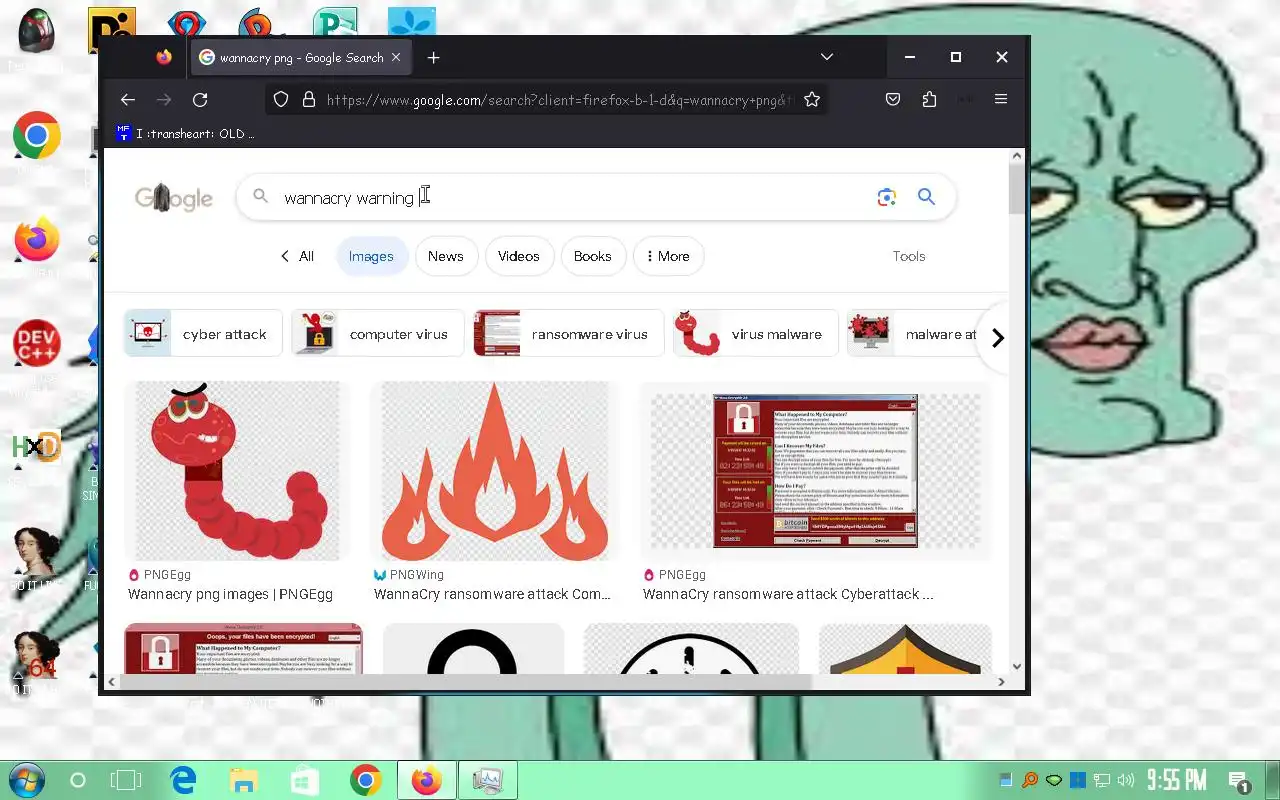Screen dimensions: 1280x800
Task: List all tabs with the down chevron
Action: 827,57
